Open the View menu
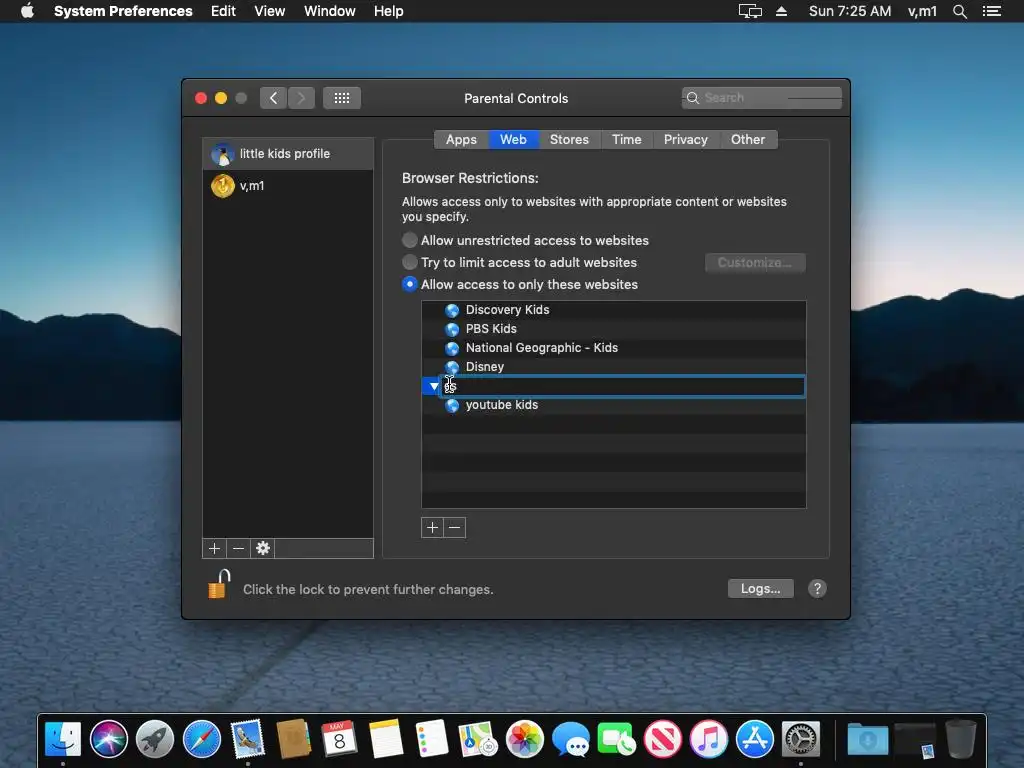Viewport: 1024px width, 768px height. pyautogui.click(x=270, y=11)
